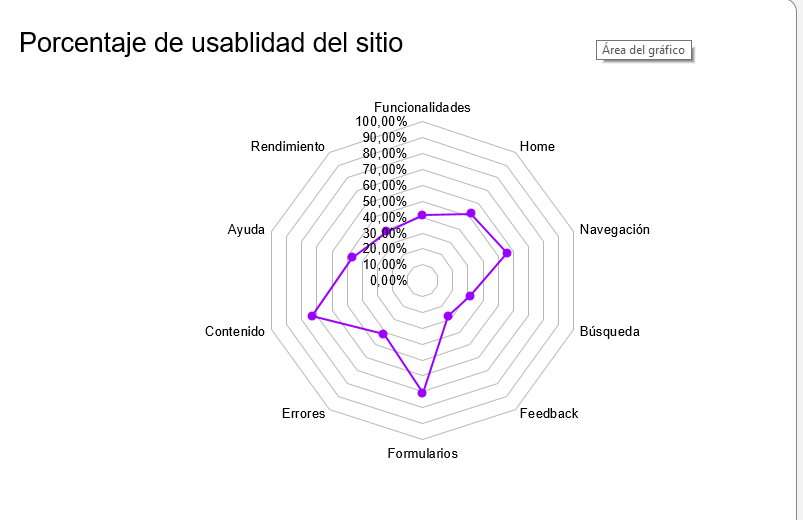Select the Home data point marker
Viewport: 803px width, 520px height.
click(x=471, y=213)
